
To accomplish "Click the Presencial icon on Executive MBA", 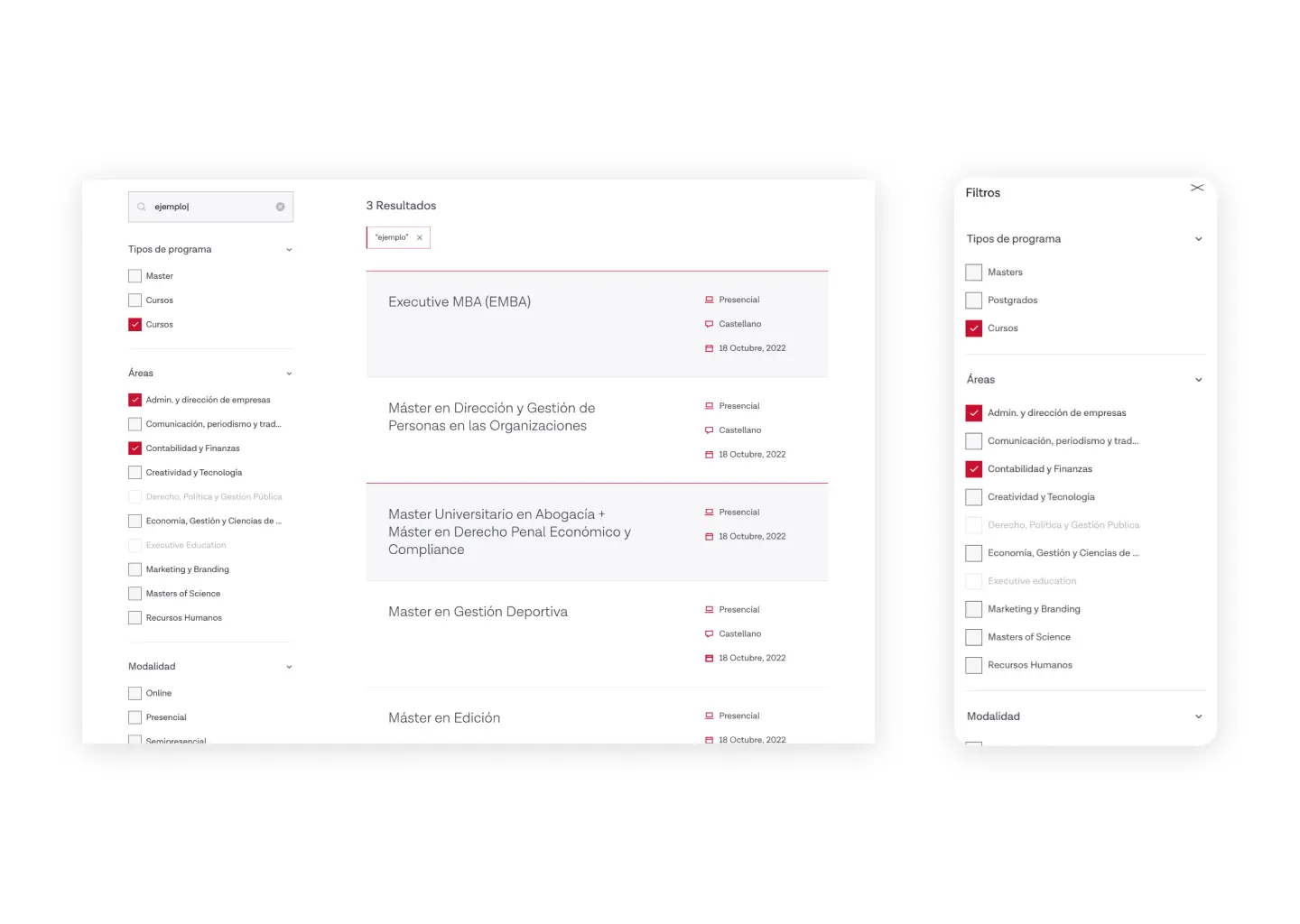I will (710, 300).
